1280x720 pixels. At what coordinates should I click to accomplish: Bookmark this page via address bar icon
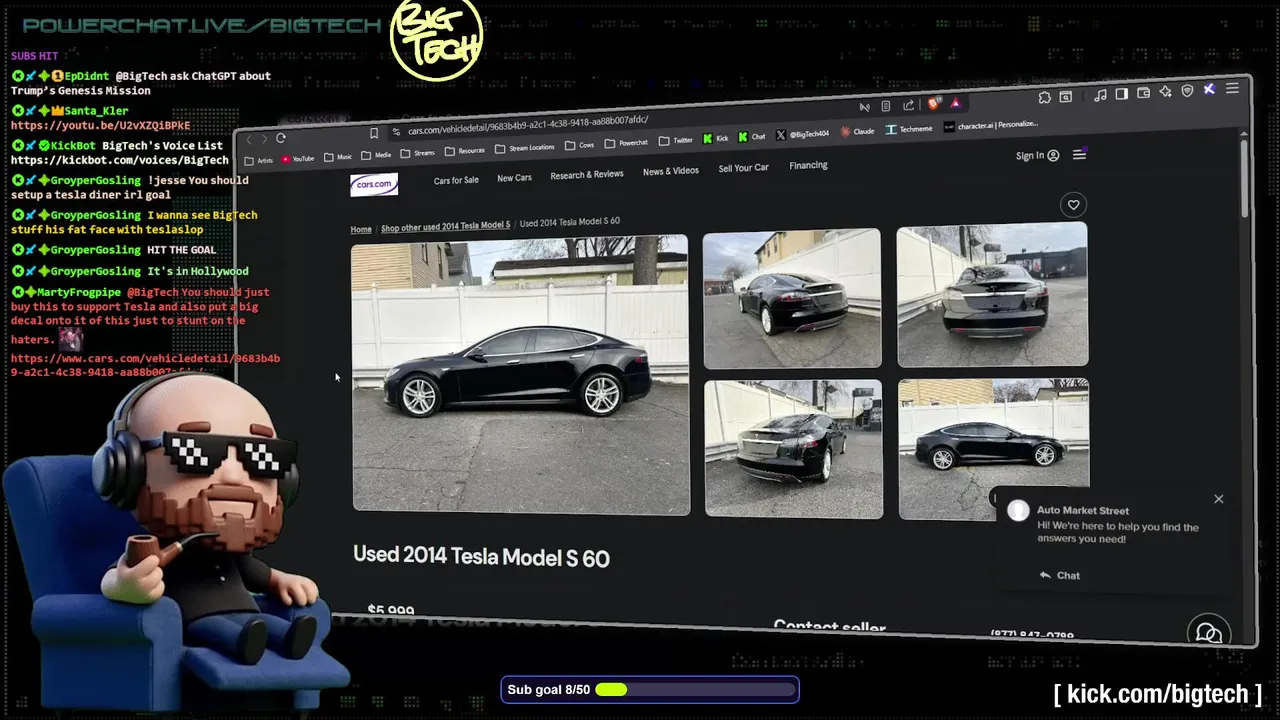374,133
